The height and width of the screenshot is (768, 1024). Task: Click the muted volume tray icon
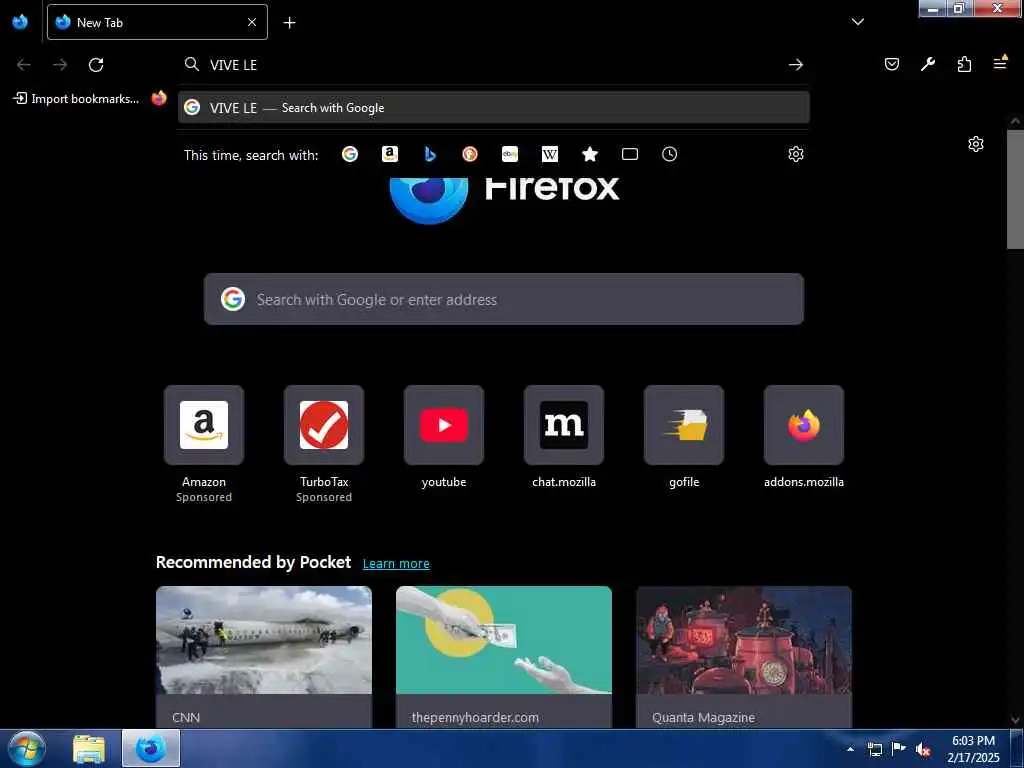tap(923, 750)
